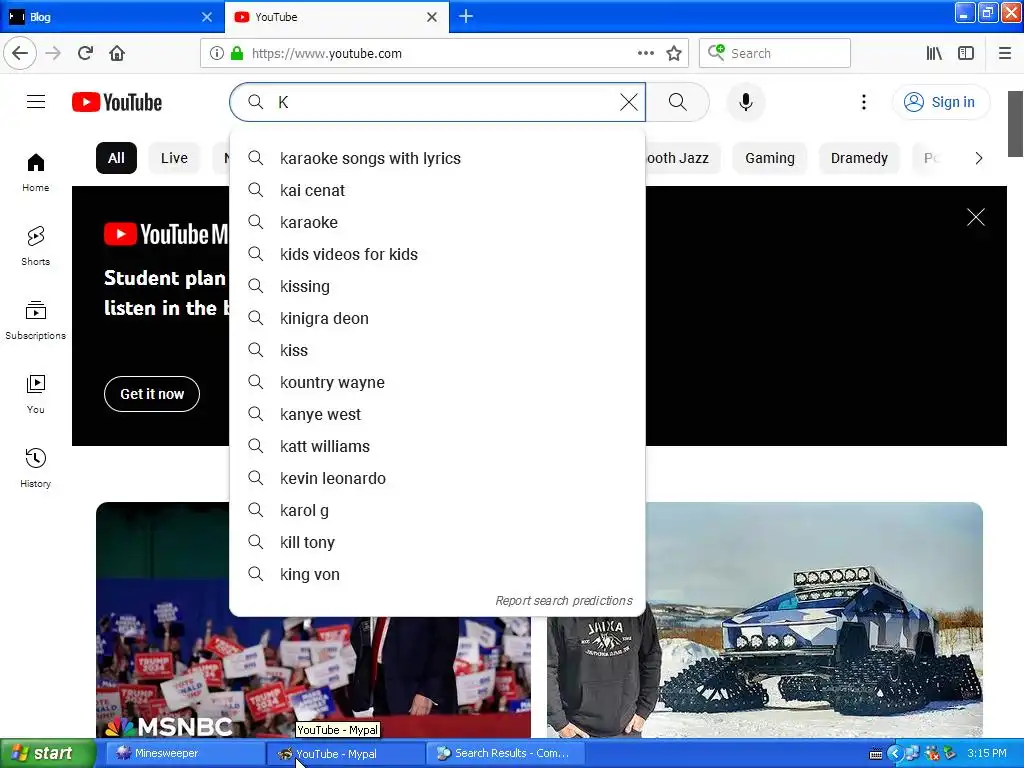Screen dimensions: 1024x768
Task: Open the YouTube guide hamburger menu
Action: pos(36,102)
